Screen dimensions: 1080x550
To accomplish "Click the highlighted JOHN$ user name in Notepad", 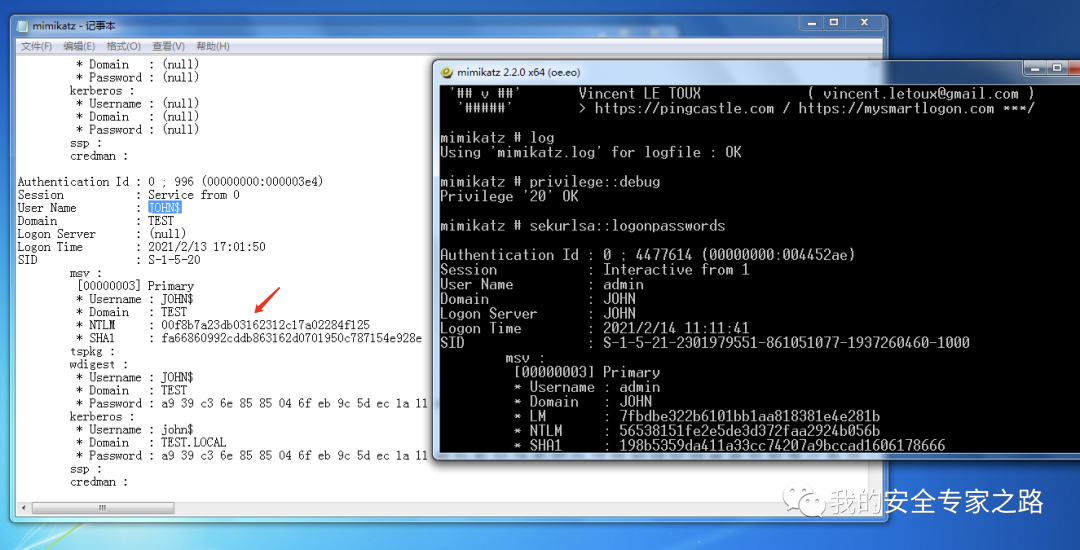I will pos(165,208).
